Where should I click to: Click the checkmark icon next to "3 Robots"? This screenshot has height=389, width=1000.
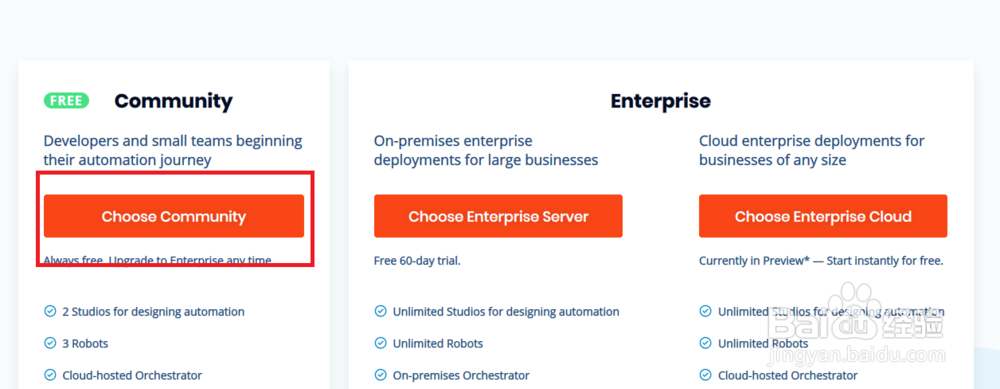(x=50, y=344)
